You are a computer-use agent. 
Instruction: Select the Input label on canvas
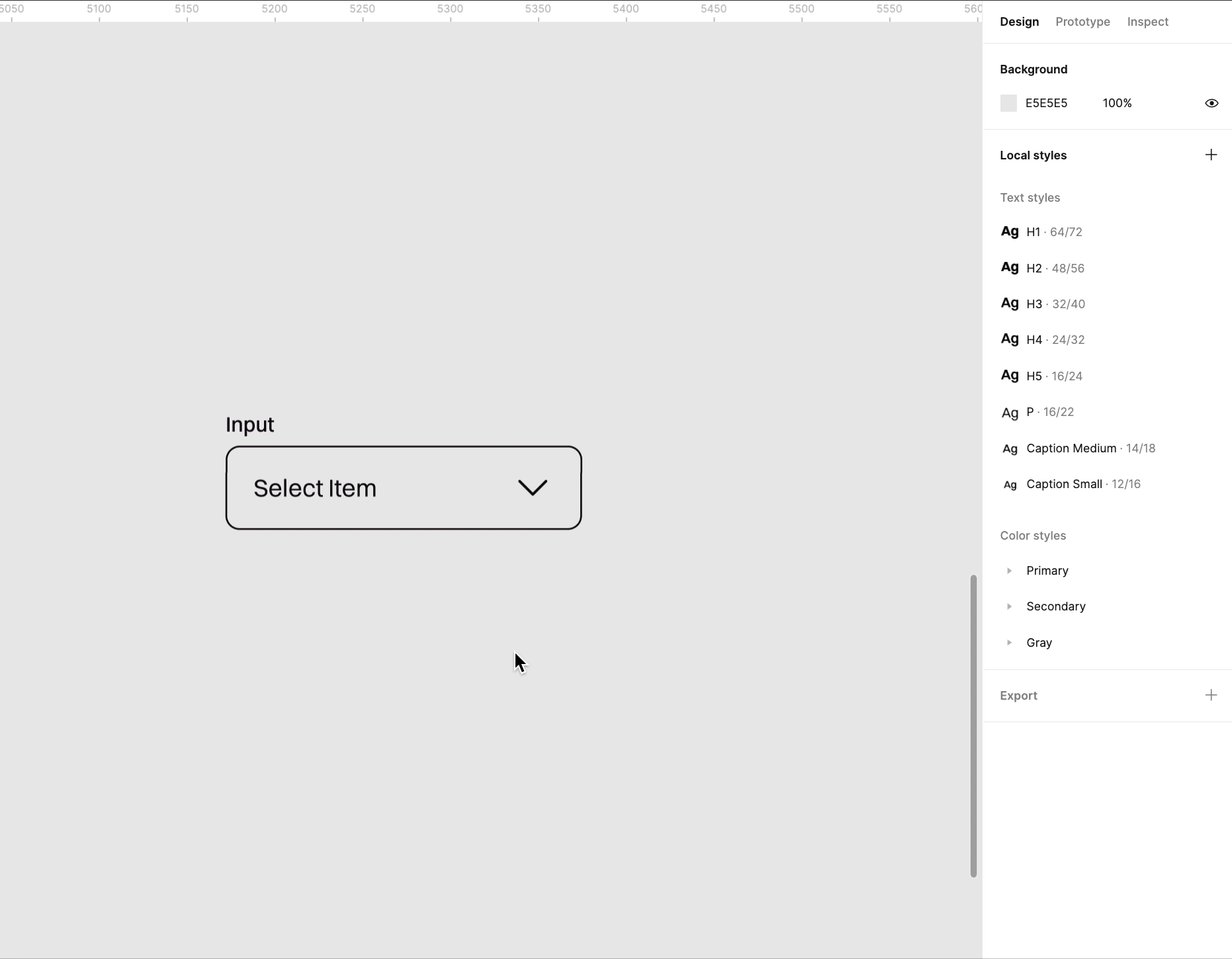[249, 425]
